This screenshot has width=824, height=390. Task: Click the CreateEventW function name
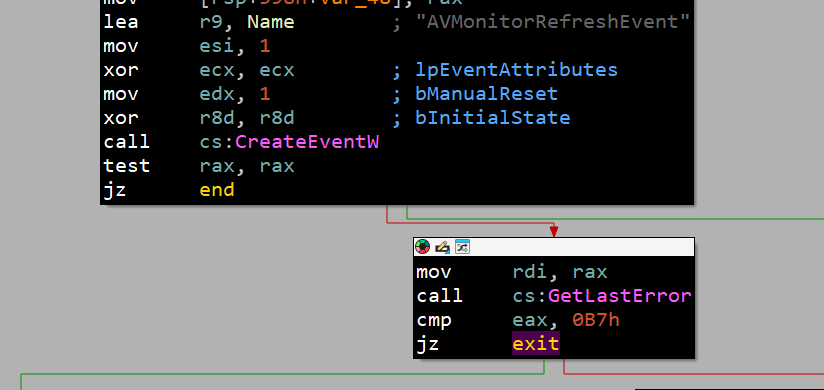(x=306, y=142)
